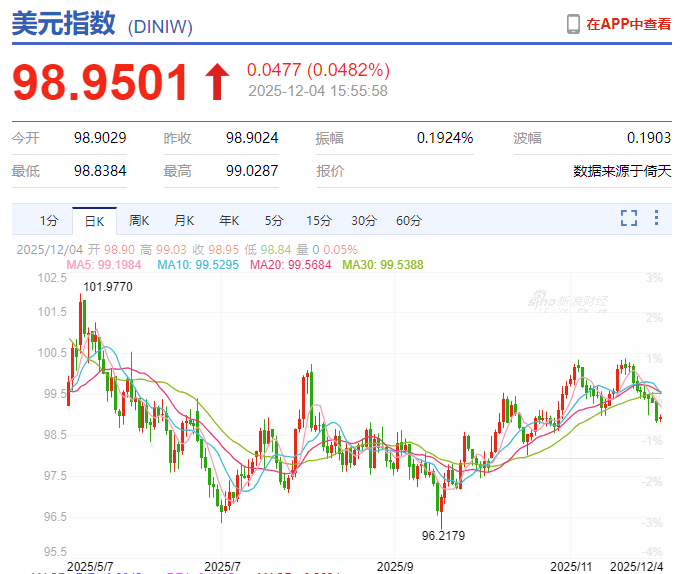Click the 美元指数 title heading
Screen dimensions: 681x574
click(65, 24)
